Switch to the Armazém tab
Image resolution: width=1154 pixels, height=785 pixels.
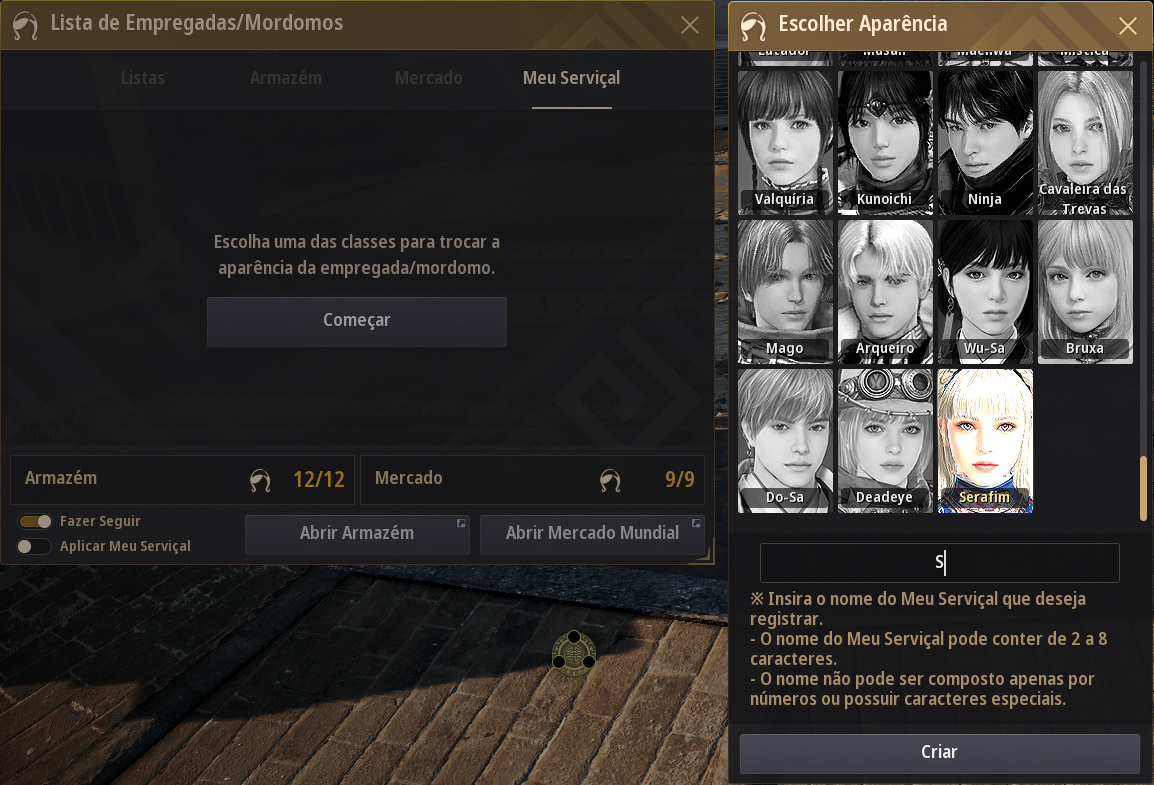point(286,78)
